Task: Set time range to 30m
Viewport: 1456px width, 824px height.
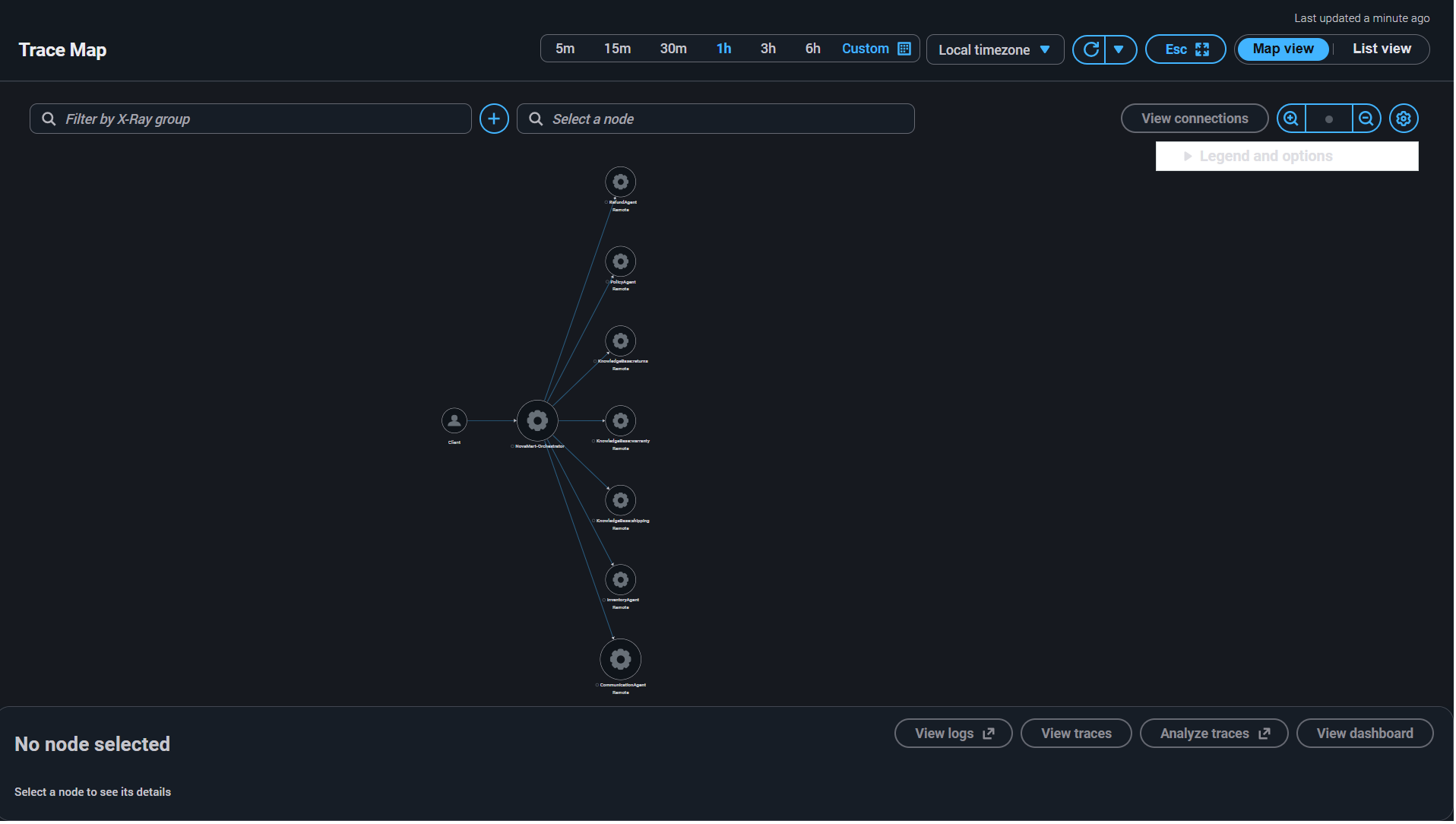Action: click(x=673, y=49)
